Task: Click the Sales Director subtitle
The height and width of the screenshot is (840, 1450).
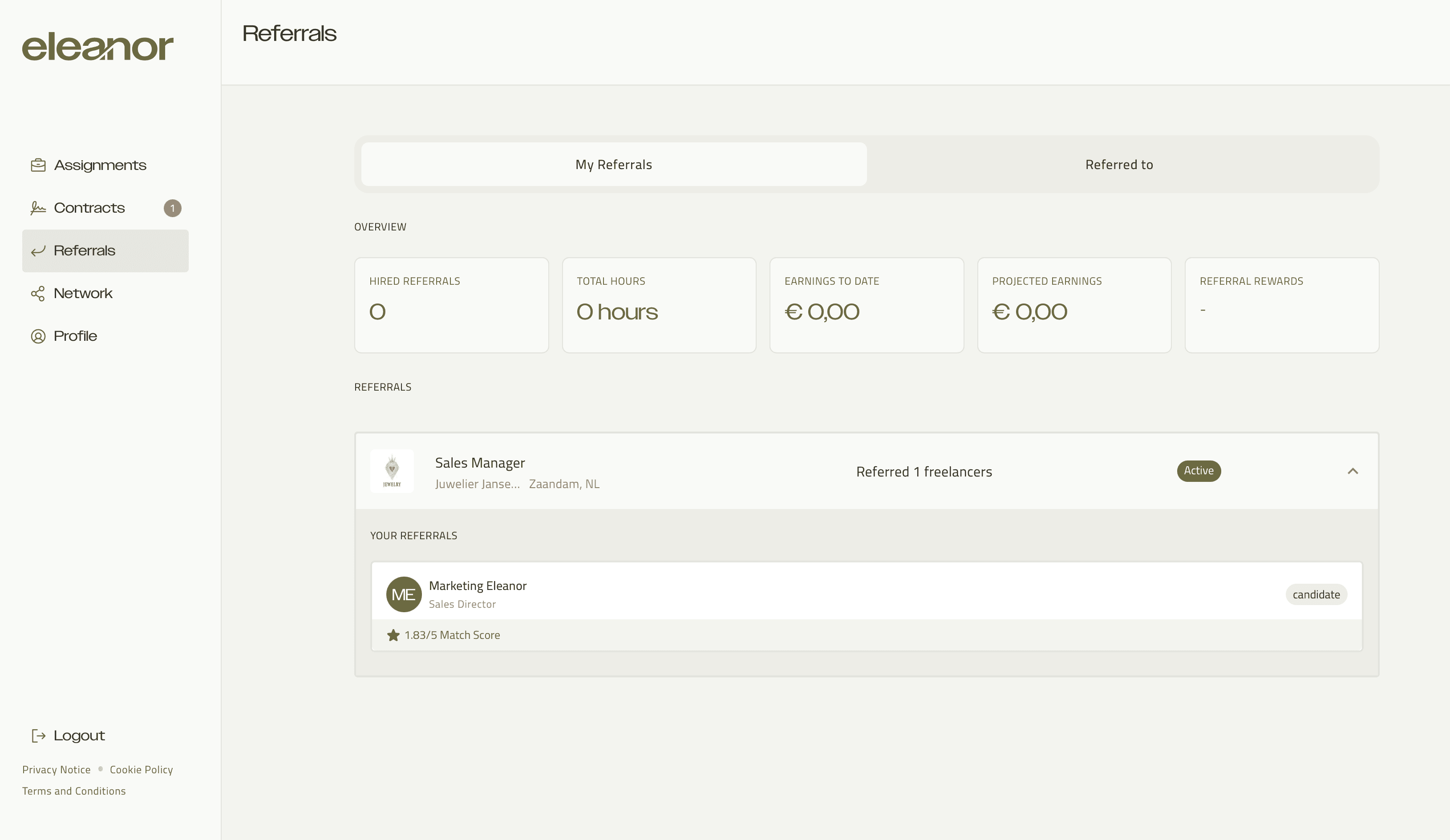Action: pyautogui.click(x=462, y=604)
